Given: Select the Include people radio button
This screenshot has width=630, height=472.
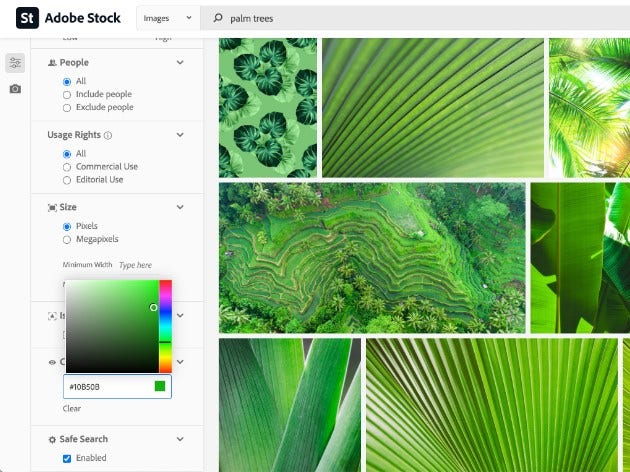Looking at the screenshot, I should click(67, 95).
